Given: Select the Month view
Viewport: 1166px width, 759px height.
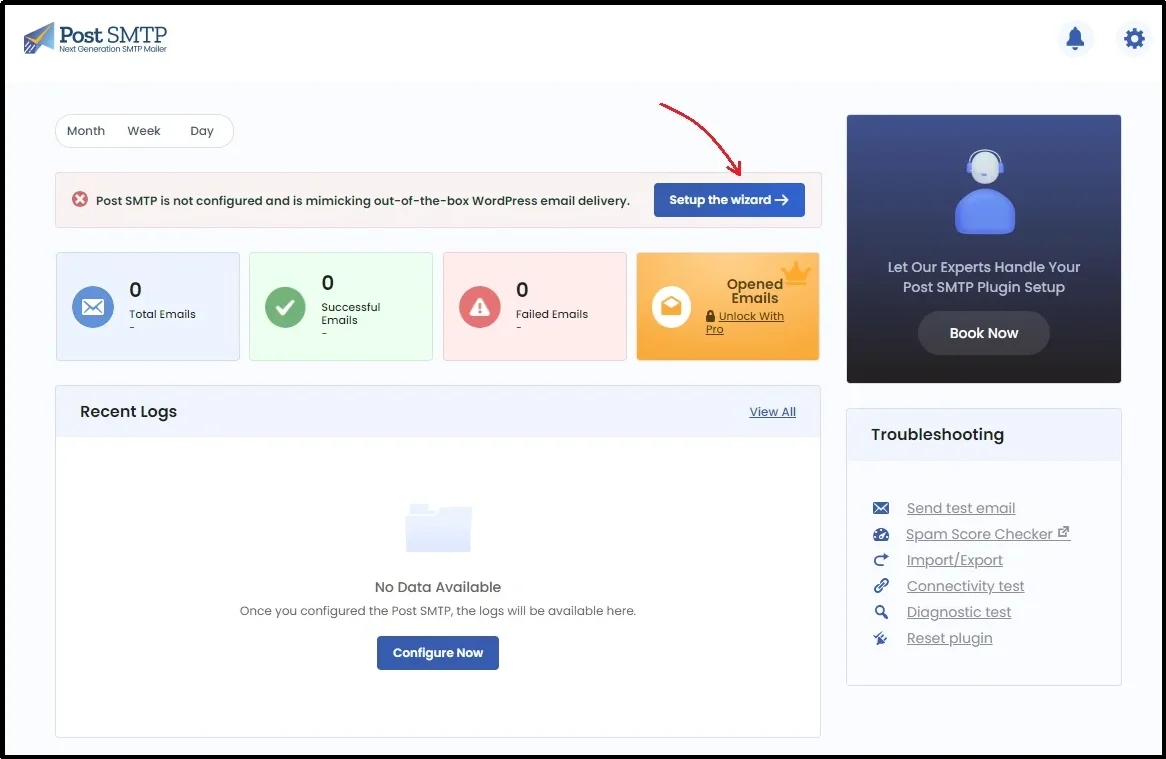Looking at the screenshot, I should coord(85,130).
